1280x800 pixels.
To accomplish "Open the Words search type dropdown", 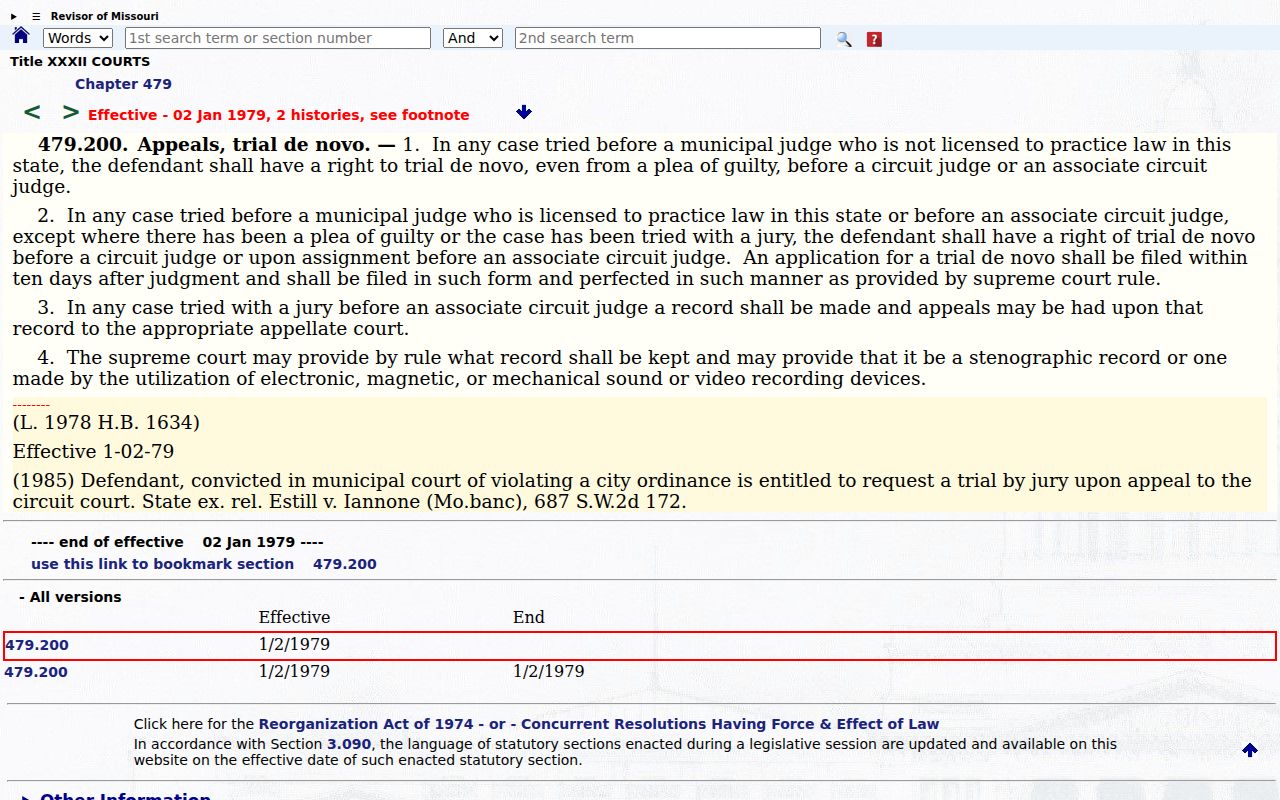I will click(x=78, y=38).
